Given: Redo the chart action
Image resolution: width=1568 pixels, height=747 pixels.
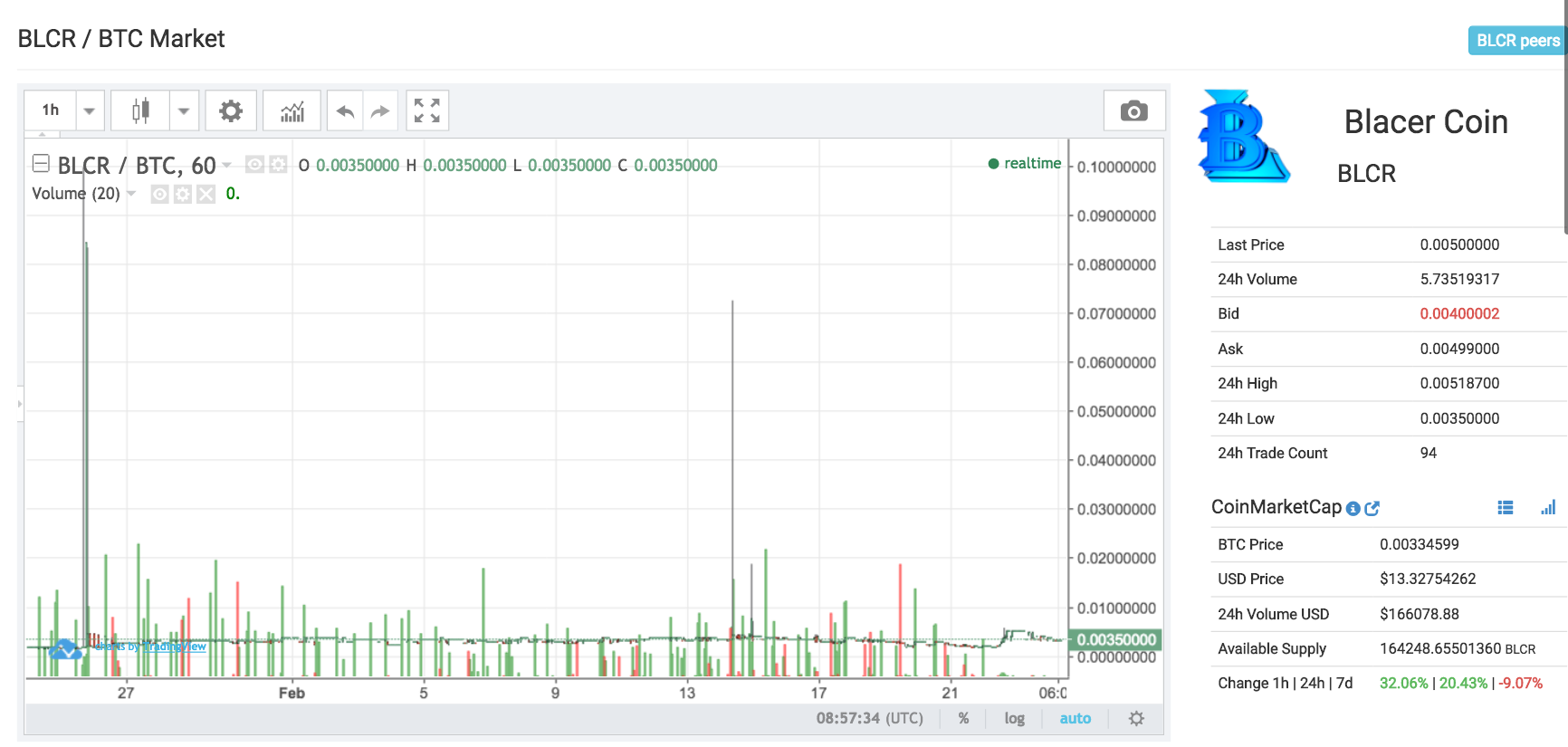Looking at the screenshot, I should point(381,111).
